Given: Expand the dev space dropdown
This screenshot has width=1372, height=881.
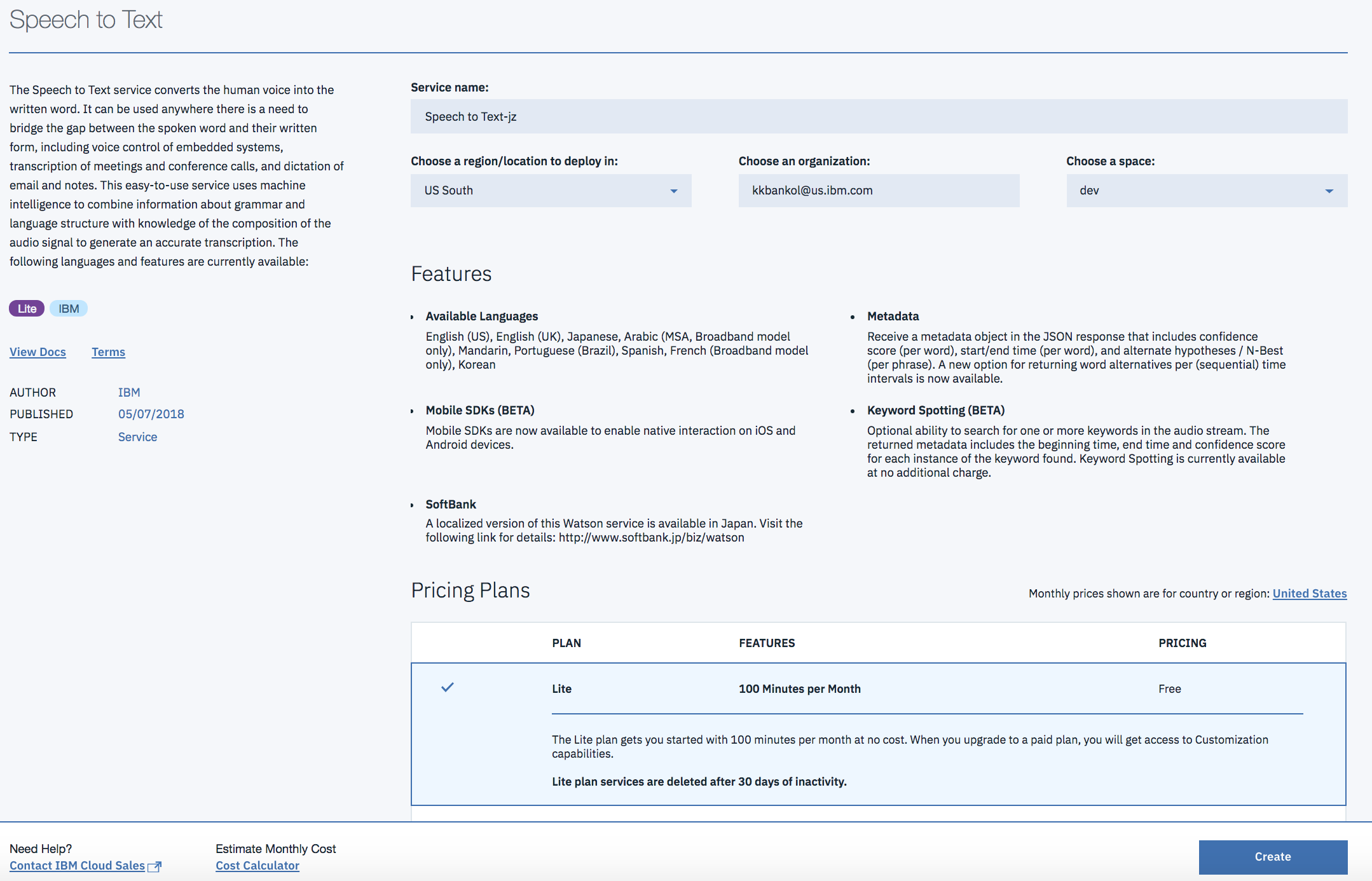Looking at the screenshot, I should pos(1206,191).
